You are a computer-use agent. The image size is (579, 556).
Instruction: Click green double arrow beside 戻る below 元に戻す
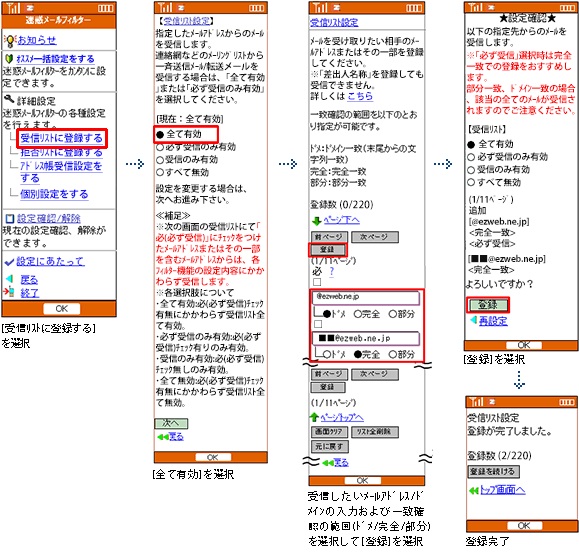[328, 463]
